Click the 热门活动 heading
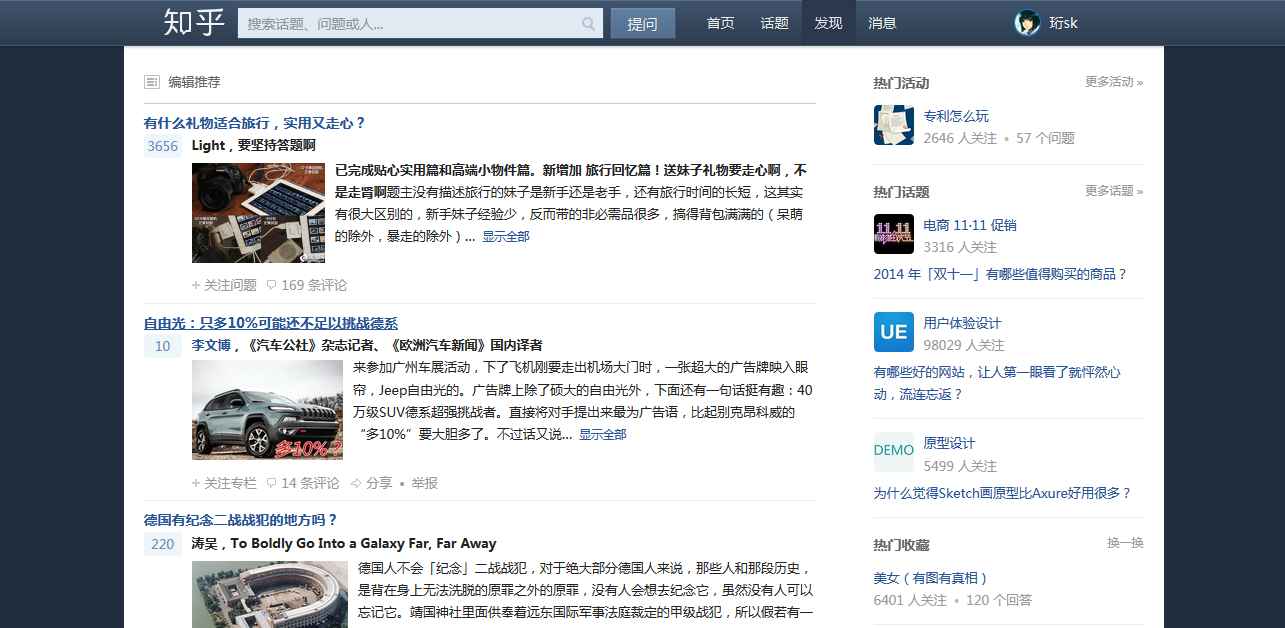Image resolution: width=1285 pixels, height=628 pixels. coord(901,83)
